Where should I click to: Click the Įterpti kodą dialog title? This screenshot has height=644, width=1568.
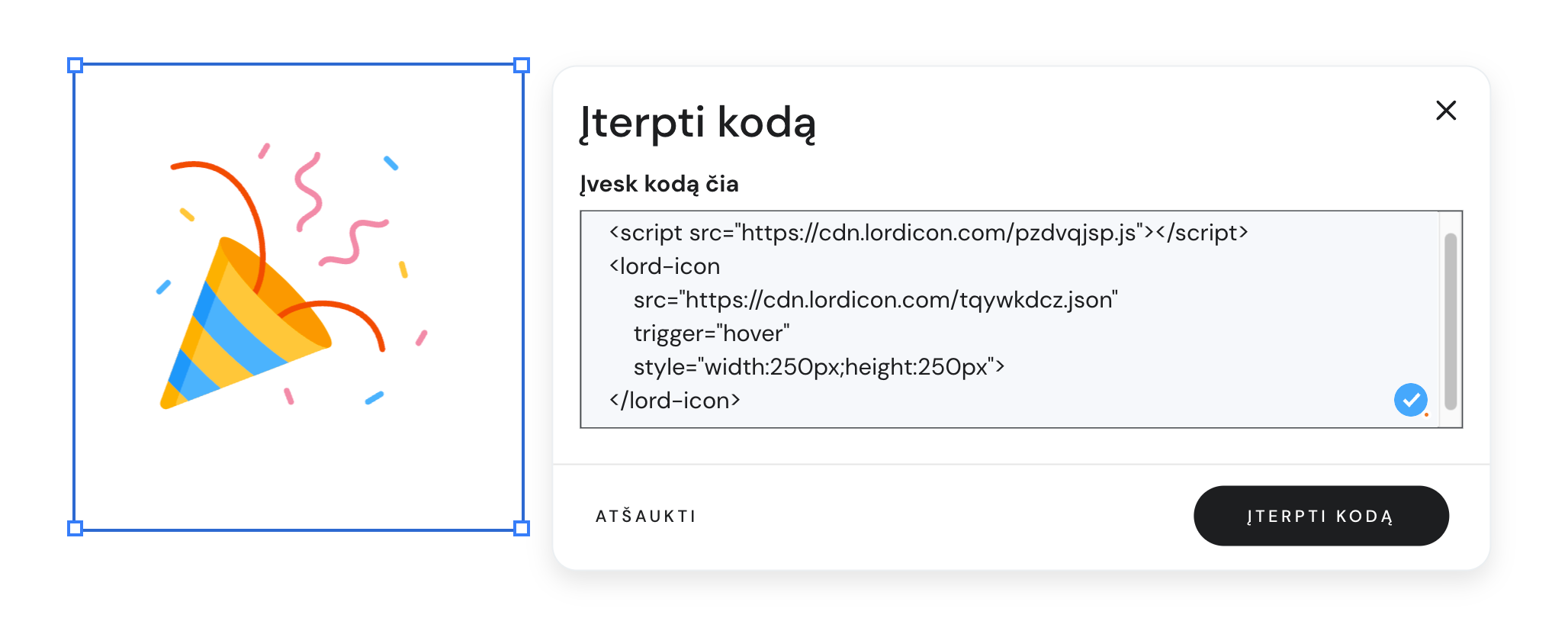click(x=699, y=123)
